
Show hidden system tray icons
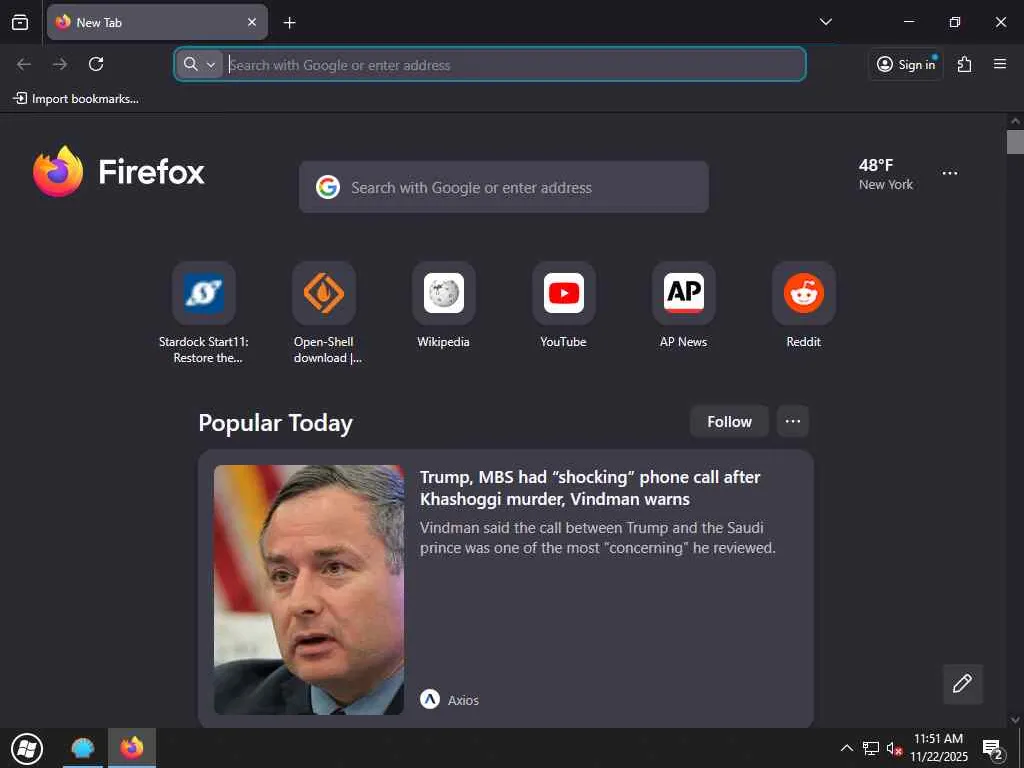(846, 748)
